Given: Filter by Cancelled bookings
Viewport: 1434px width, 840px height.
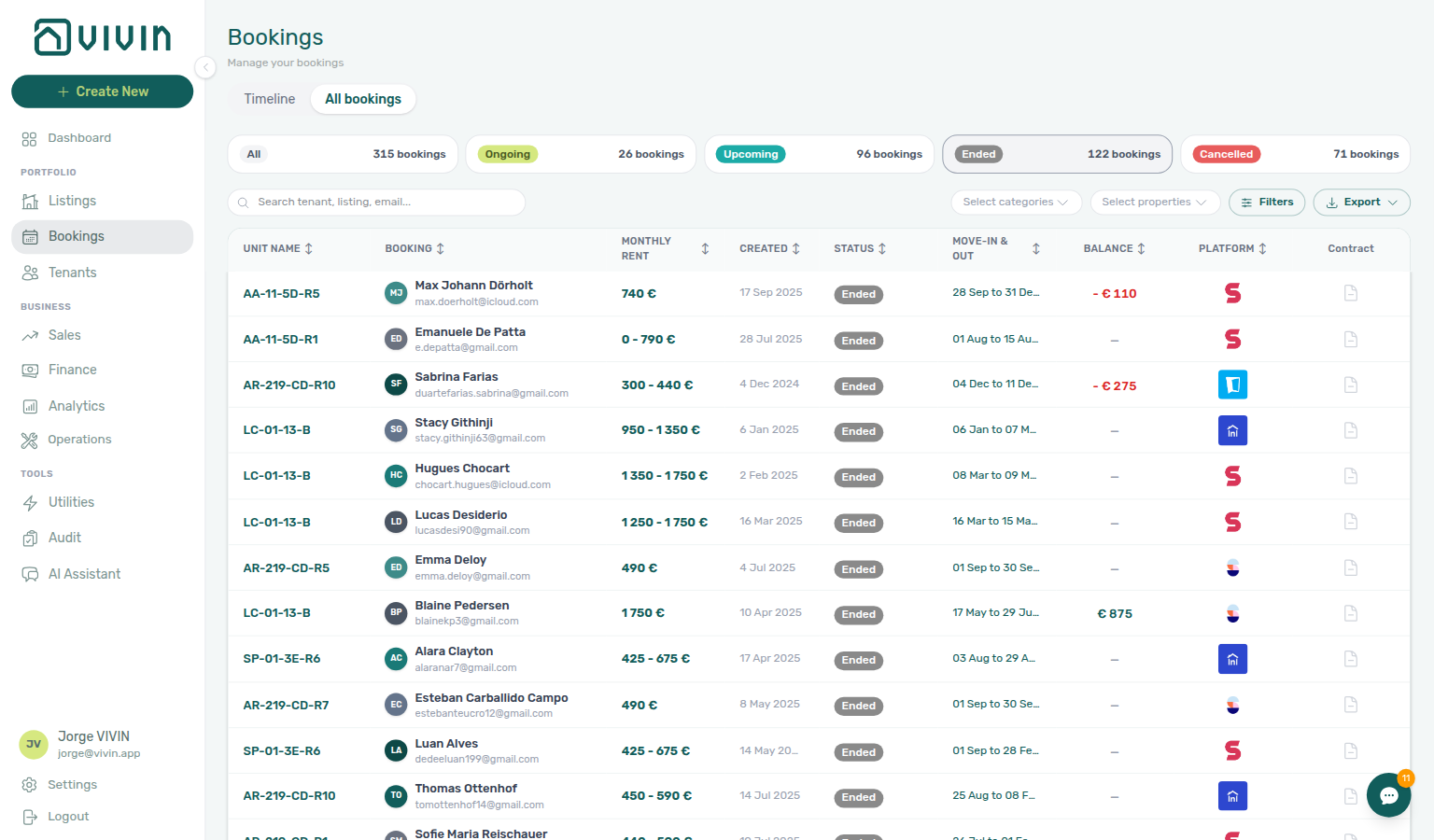Looking at the screenshot, I should 1295,154.
